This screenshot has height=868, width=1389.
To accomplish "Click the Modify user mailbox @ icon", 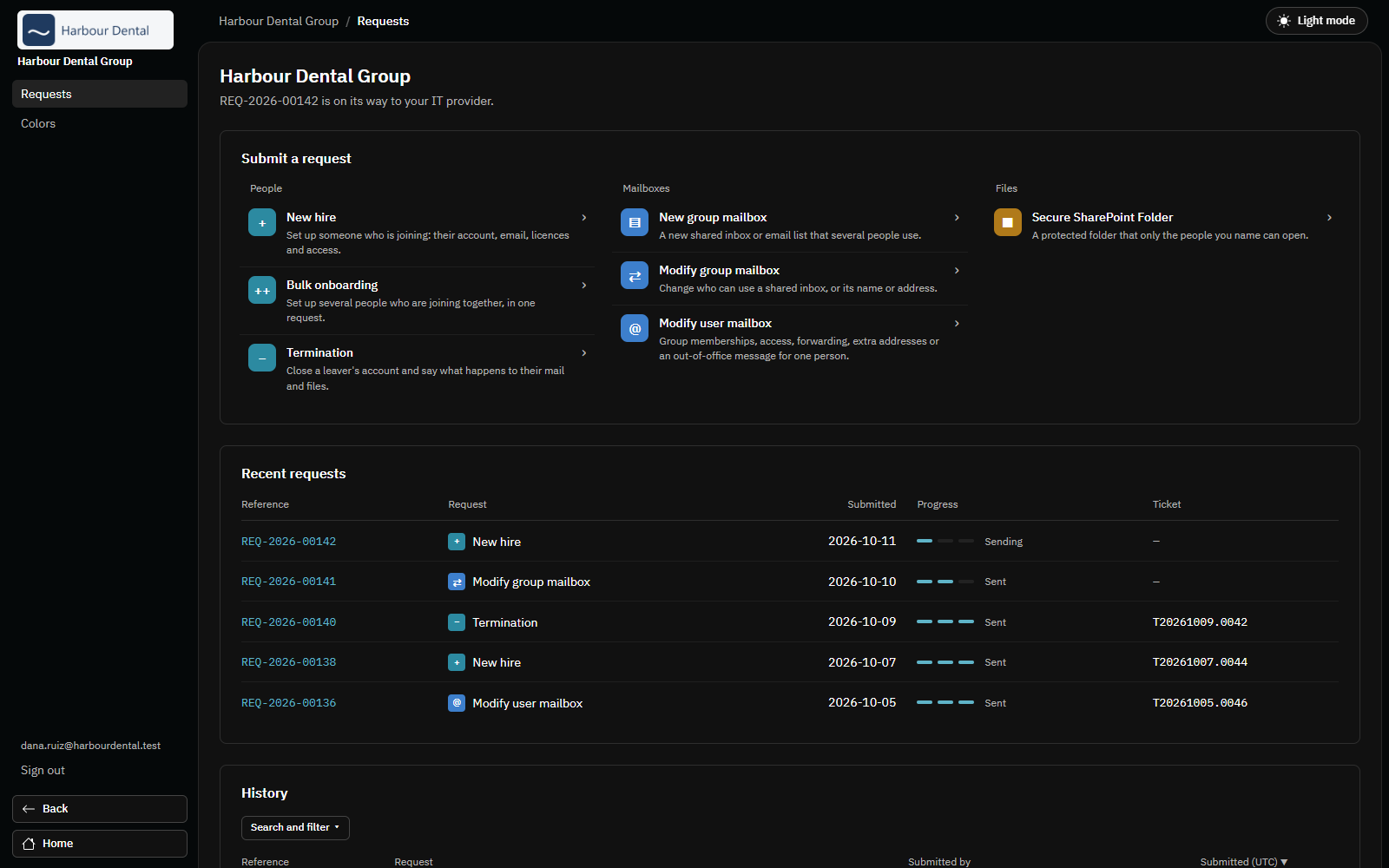I will click(x=635, y=328).
